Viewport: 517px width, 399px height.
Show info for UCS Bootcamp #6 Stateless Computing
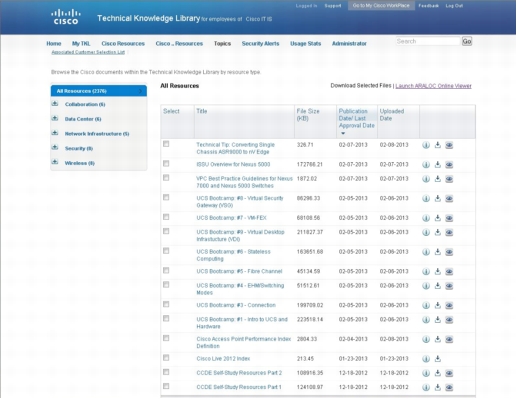[x=426, y=252]
